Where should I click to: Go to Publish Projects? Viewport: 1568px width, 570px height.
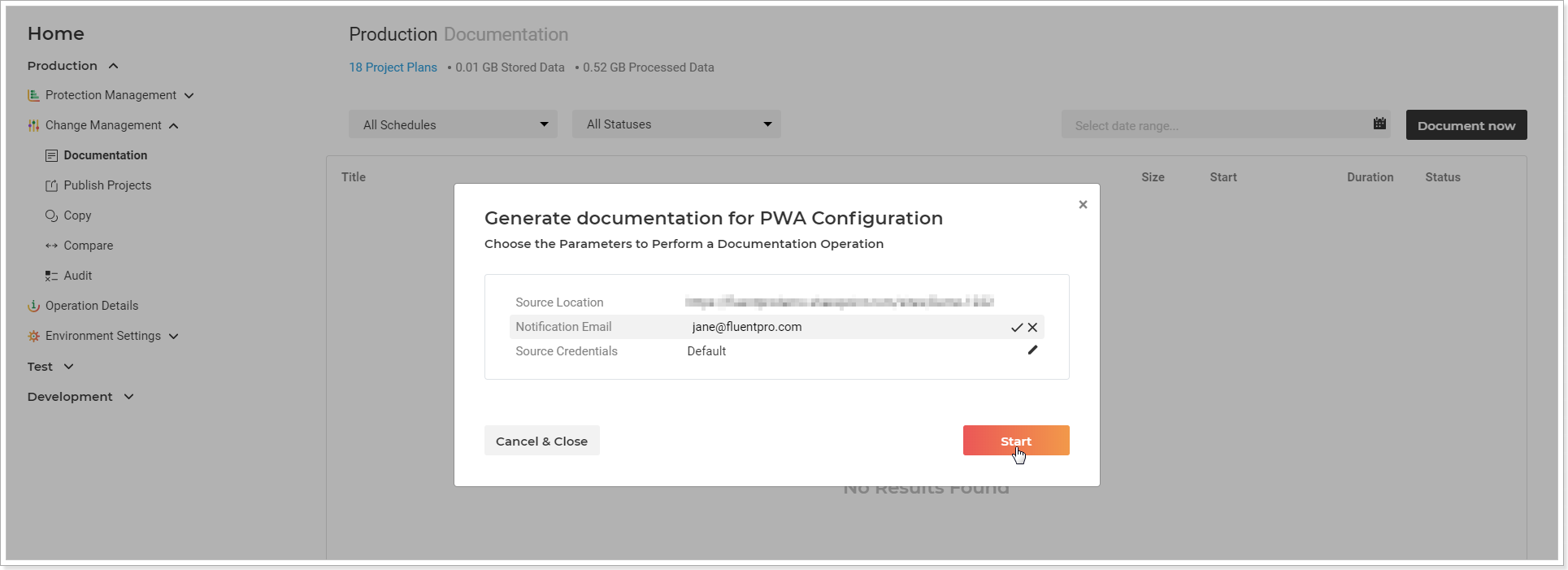(x=107, y=185)
